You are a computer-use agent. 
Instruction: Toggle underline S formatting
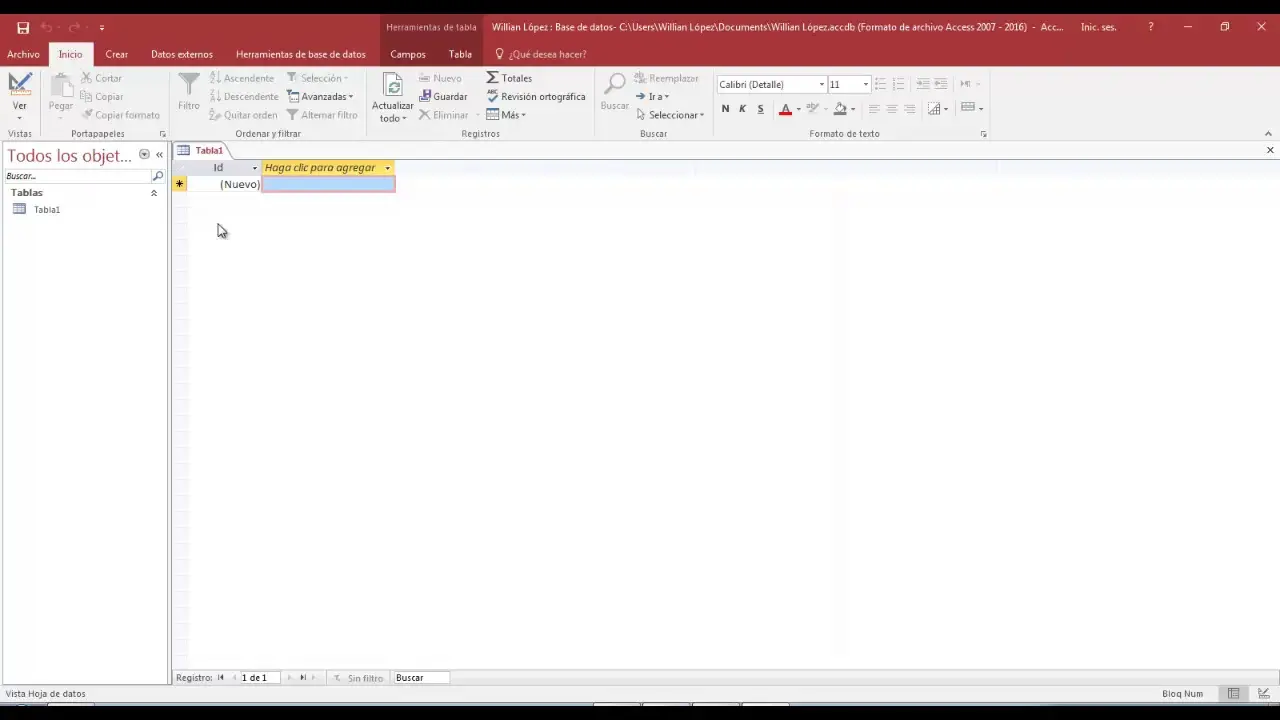point(760,109)
